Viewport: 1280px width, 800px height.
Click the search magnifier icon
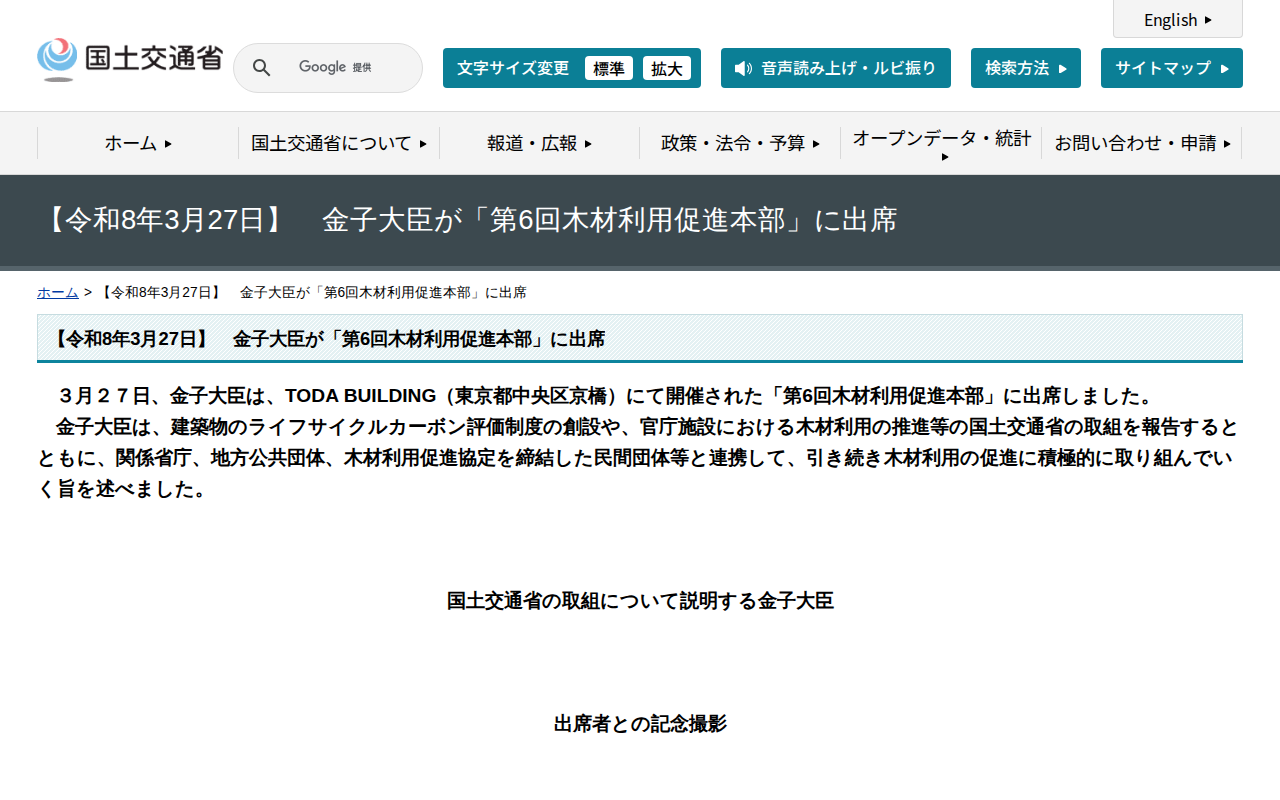[x=261, y=68]
